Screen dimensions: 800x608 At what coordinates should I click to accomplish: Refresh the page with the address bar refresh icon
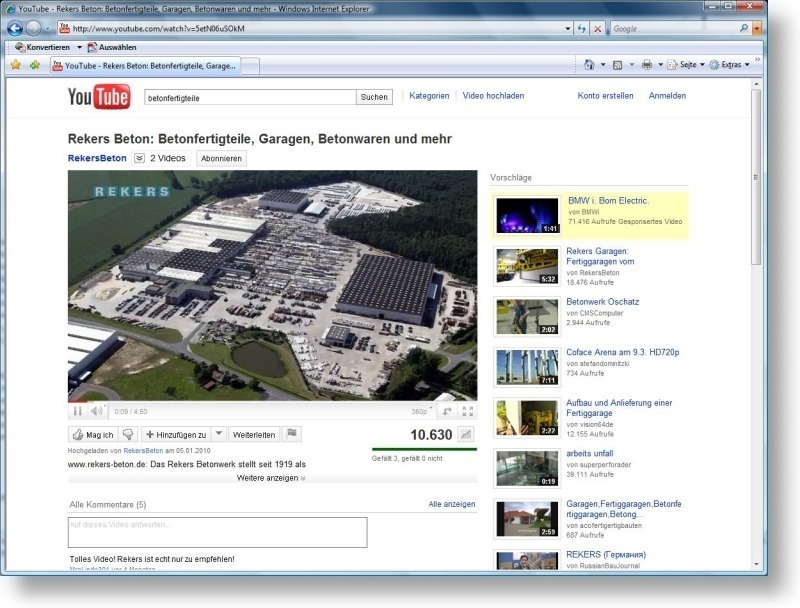(582, 29)
